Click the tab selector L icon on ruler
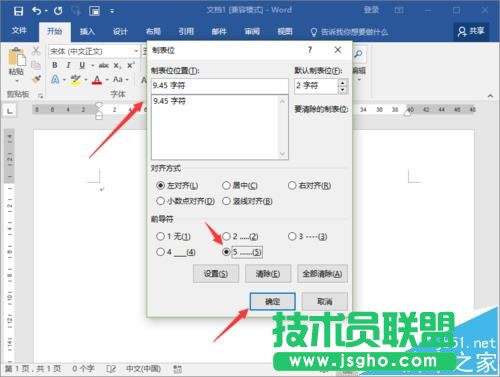This screenshot has height=377, width=500. coord(10,110)
